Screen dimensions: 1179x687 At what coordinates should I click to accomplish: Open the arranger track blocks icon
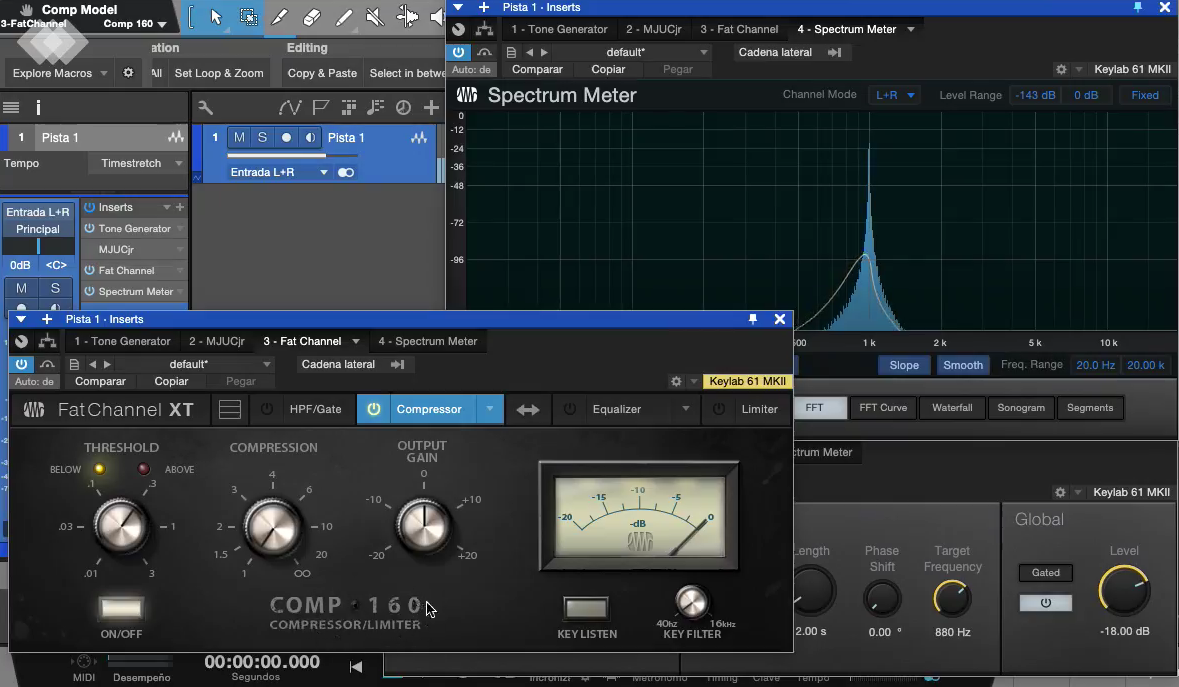click(x=348, y=107)
